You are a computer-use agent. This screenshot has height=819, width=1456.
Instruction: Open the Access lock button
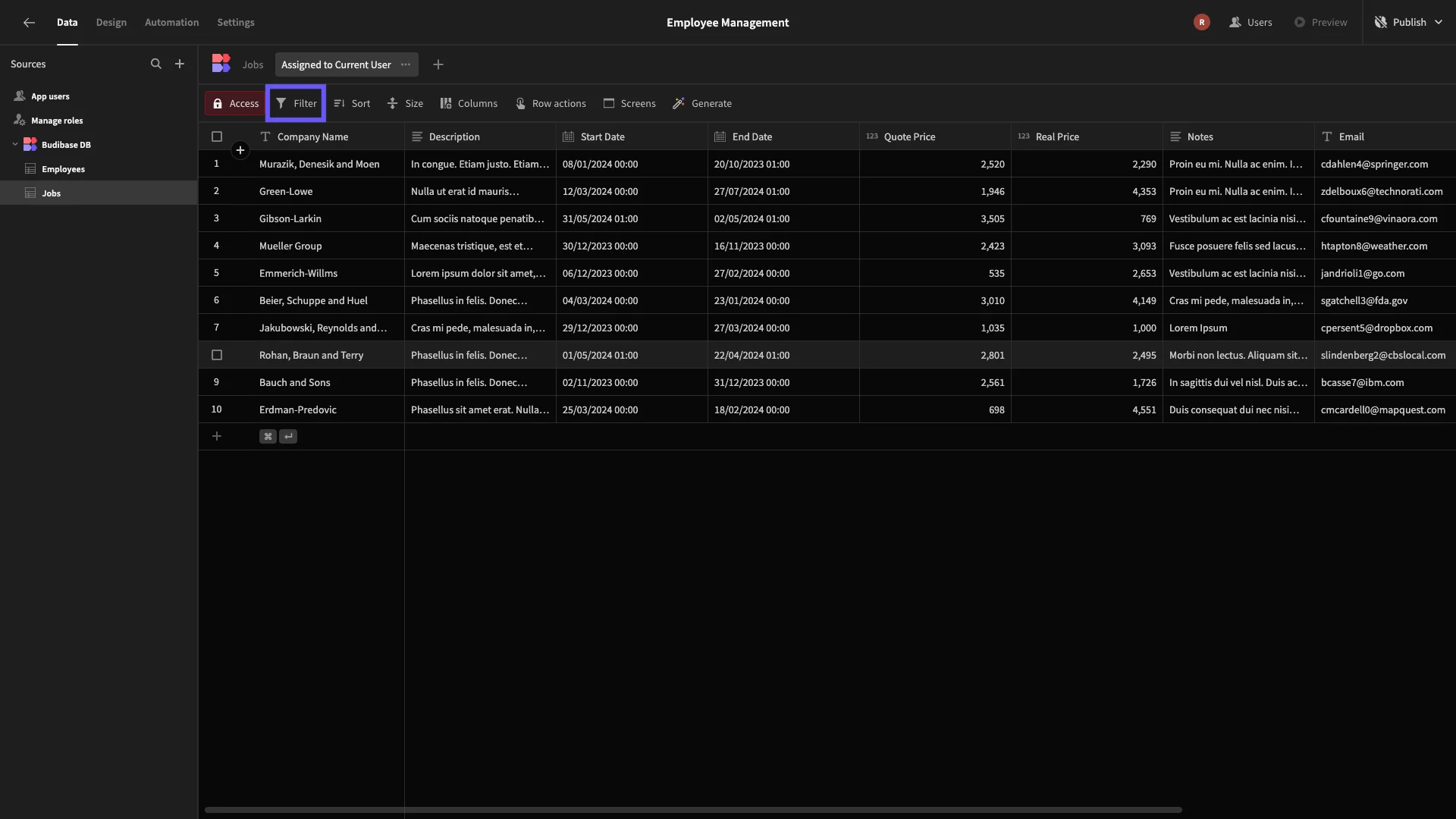point(235,103)
